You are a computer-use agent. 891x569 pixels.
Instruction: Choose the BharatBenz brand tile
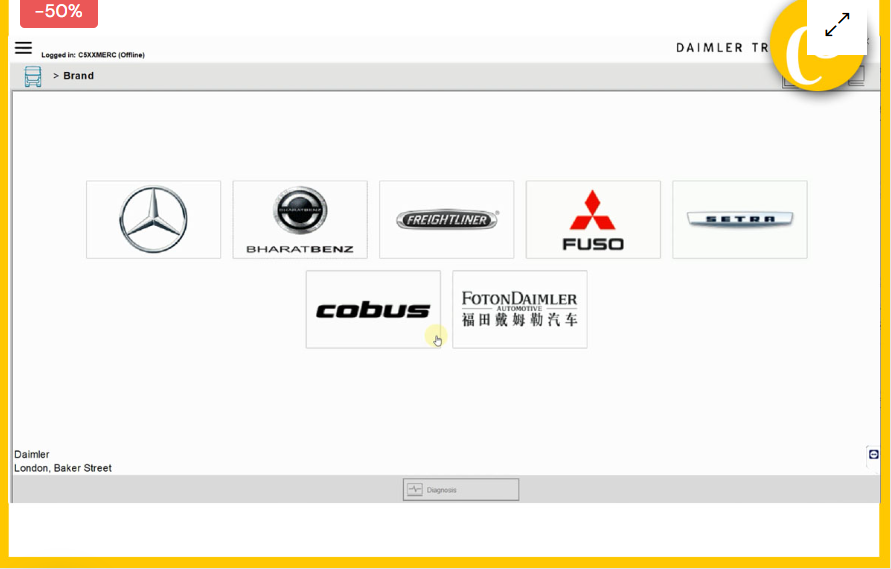pos(300,220)
